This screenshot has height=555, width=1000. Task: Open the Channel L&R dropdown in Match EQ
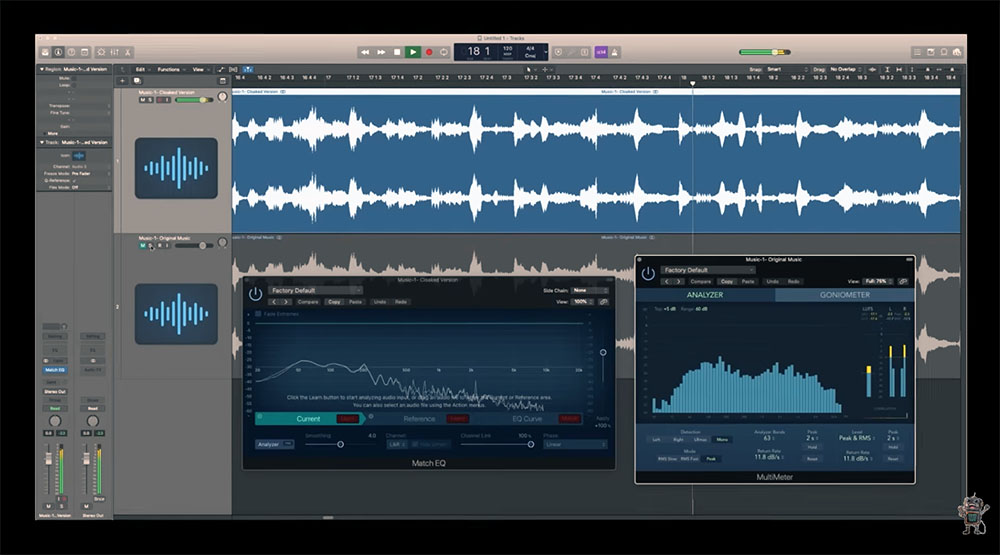[x=396, y=444]
